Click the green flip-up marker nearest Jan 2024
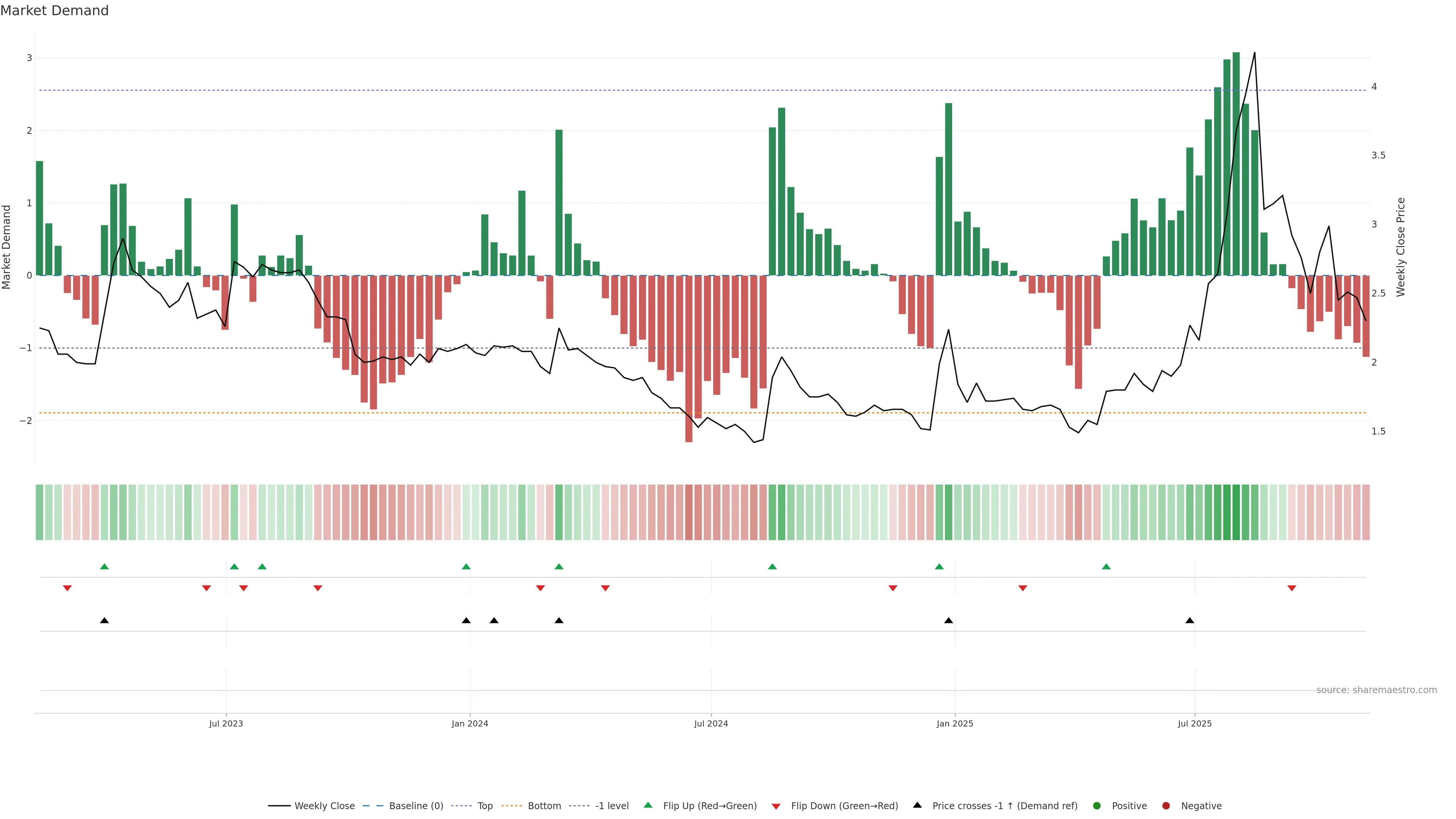The image size is (1456, 819). [x=466, y=566]
